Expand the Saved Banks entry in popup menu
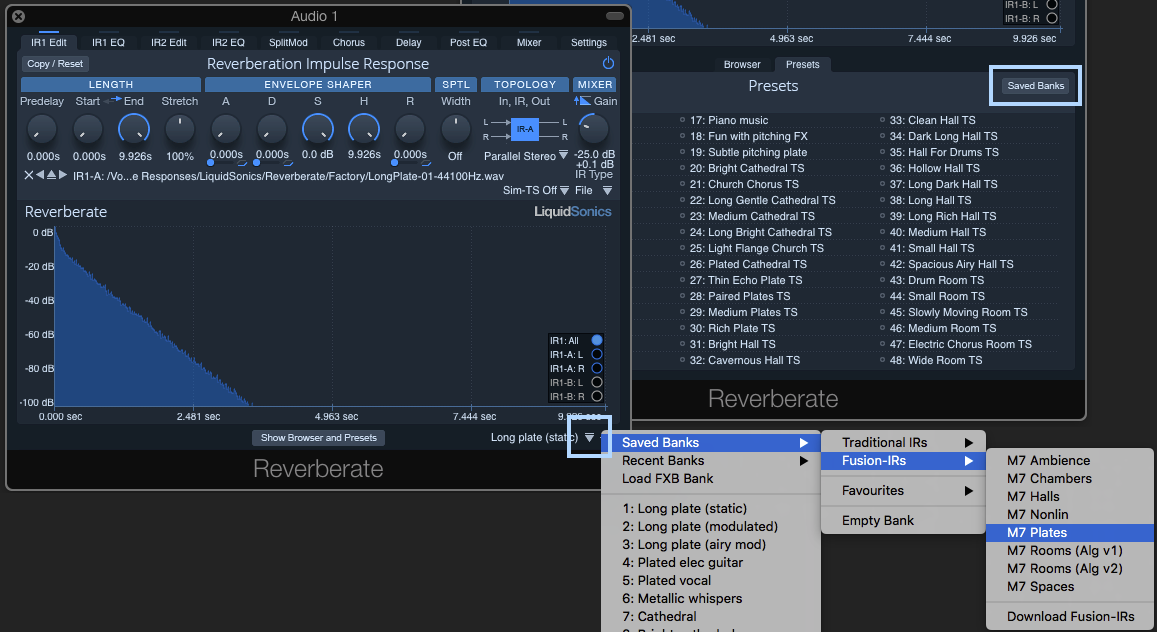The height and width of the screenshot is (632, 1157). click(711, 442)
